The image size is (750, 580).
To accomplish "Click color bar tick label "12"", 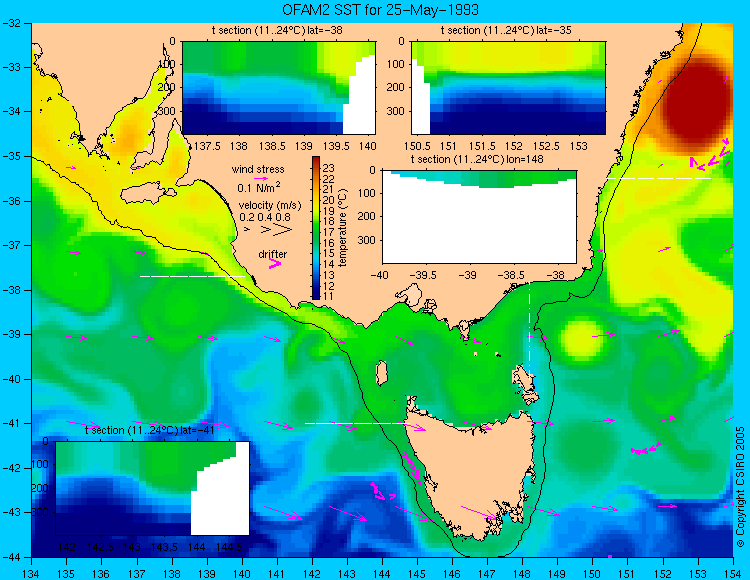I will point(329,286).
